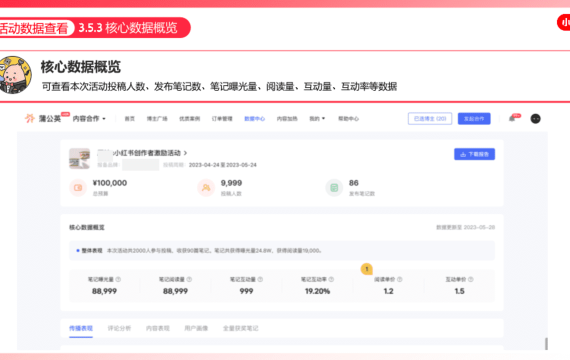570x360 pixels.
Task: Click the 1.5 互动单价 value
Action: (x=459, y=291)
